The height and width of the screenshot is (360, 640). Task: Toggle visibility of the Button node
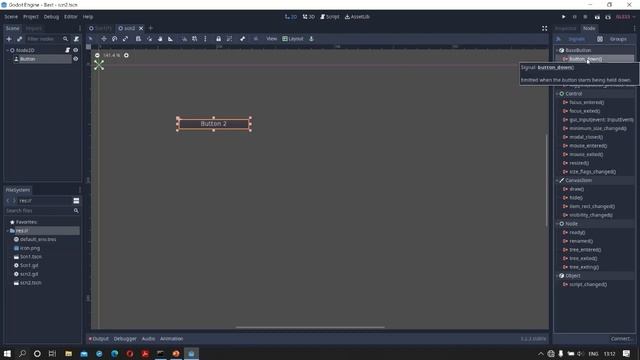[x=76, y=59]
